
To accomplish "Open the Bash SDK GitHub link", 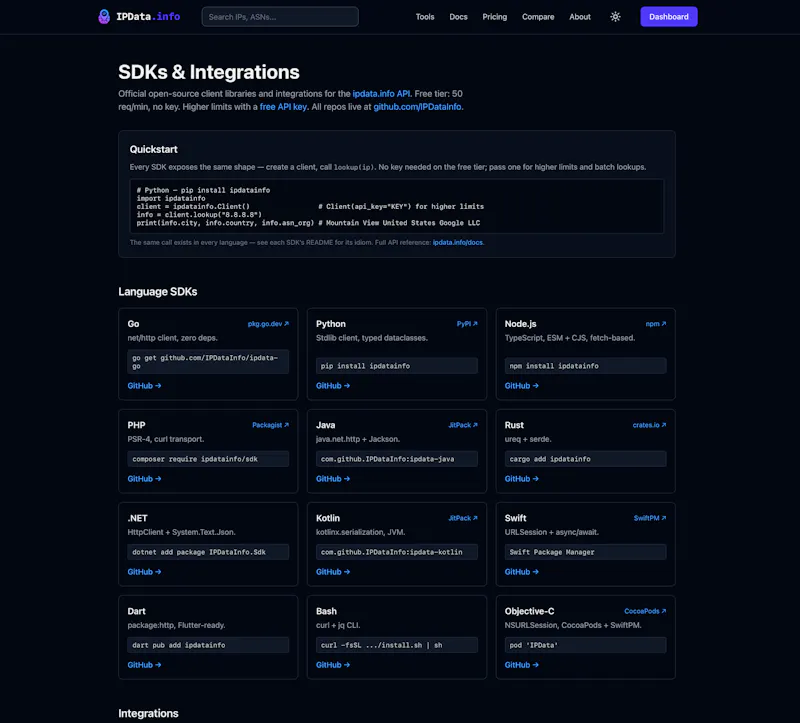I will [x=333, y=665].
